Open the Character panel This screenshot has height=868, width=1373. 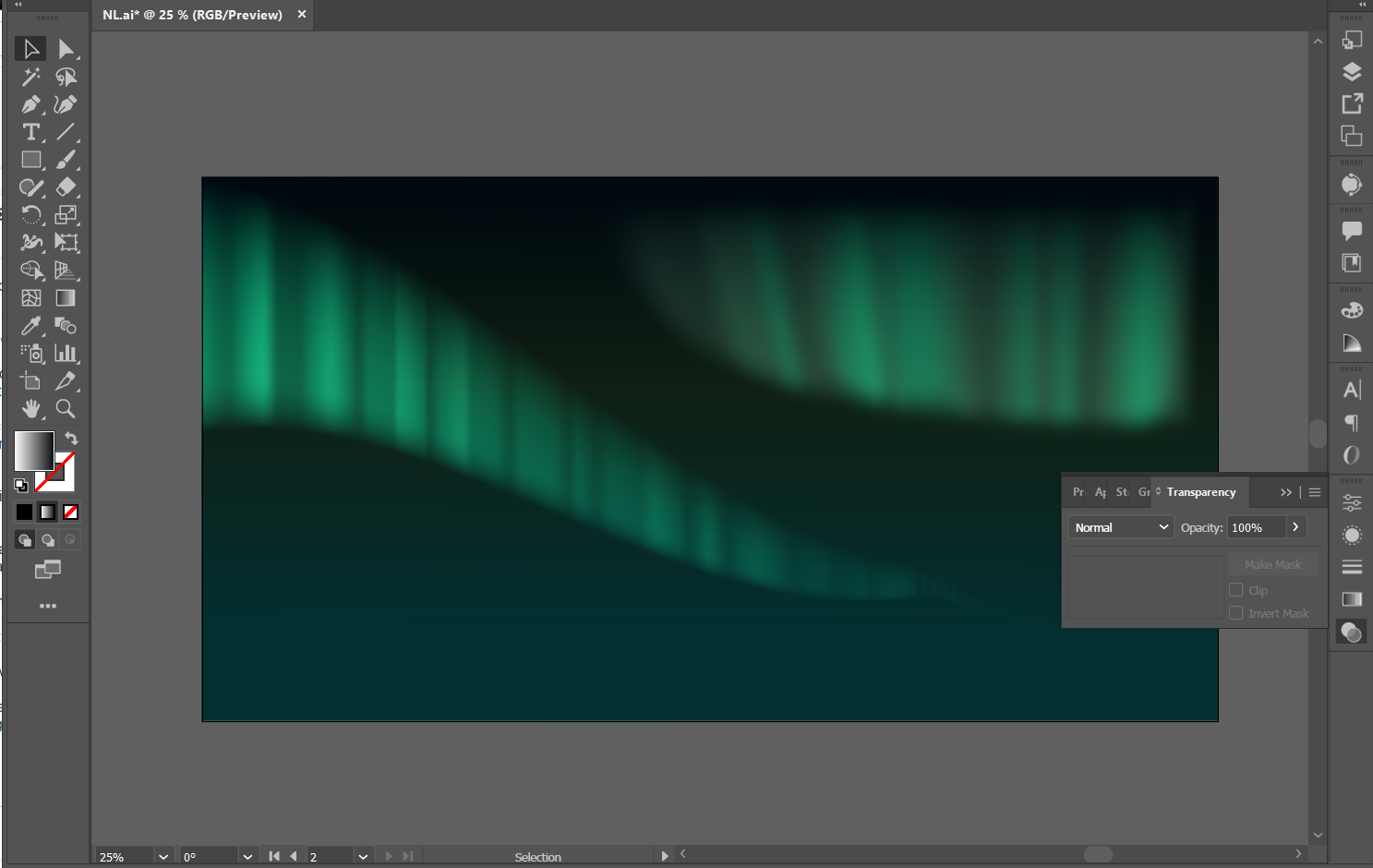pos(1352,391)
